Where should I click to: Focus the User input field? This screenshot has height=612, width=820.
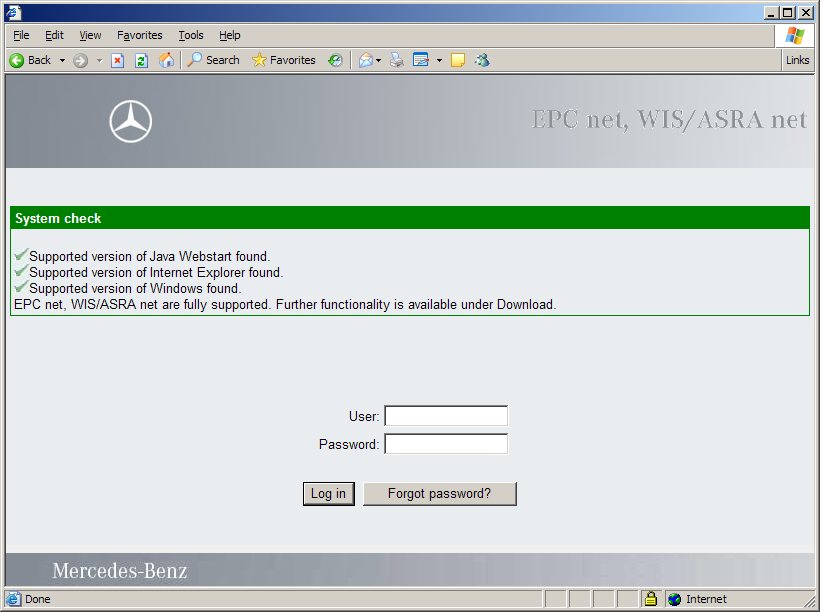point(446,416)
